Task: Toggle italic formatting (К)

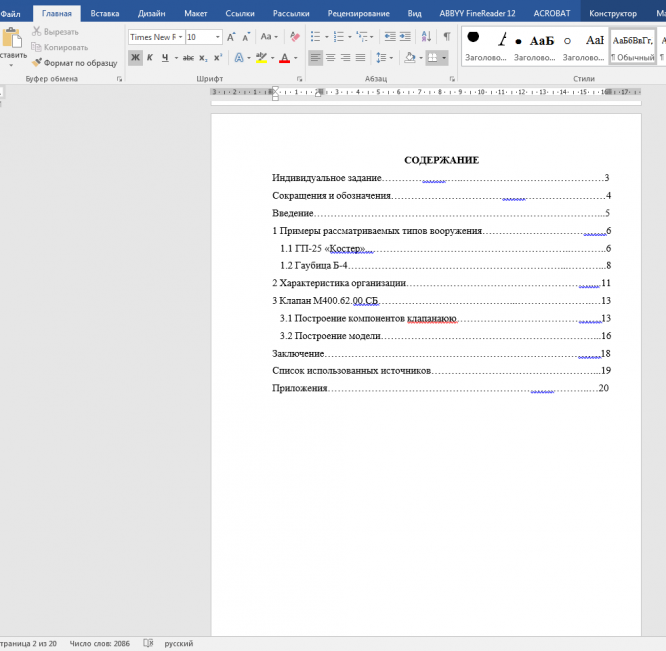Action: [x=150, y=58]
